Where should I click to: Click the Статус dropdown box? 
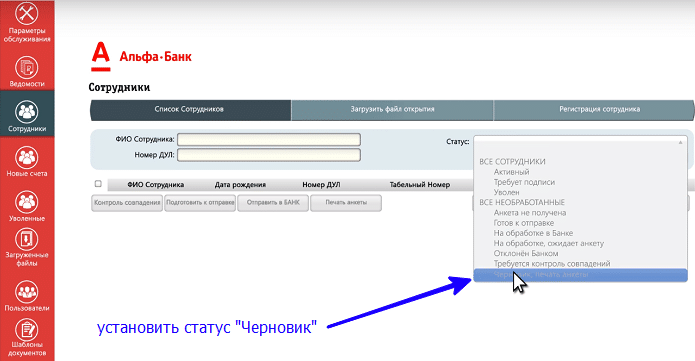pos(581,142)
